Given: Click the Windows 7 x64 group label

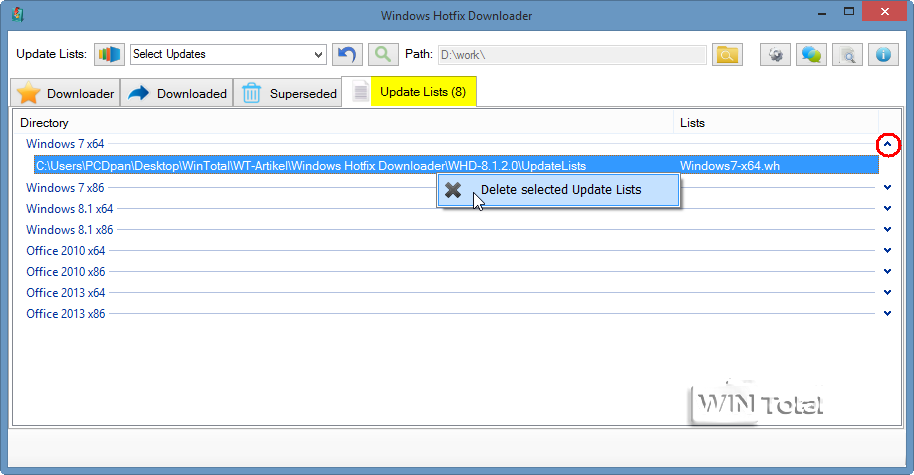Looking at the screenshot, I should tap(65, 143).
